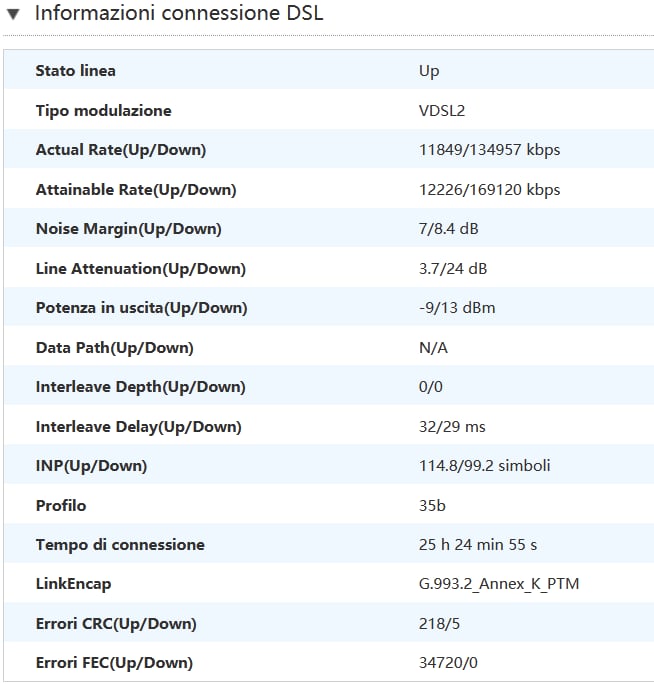Screen dimensions: 654x698
Task: Select the Interleave Depth value 0/0
Action: click(x=431, y=387)
